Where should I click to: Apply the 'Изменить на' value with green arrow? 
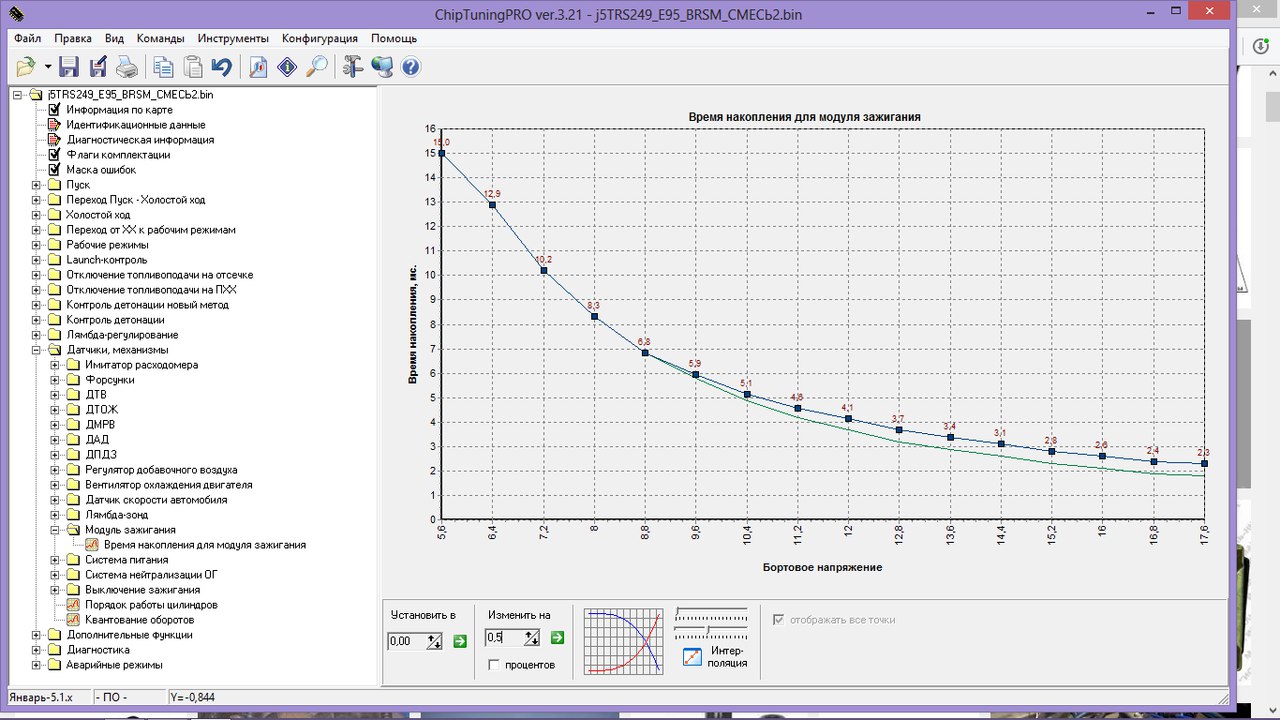(557, 637)
